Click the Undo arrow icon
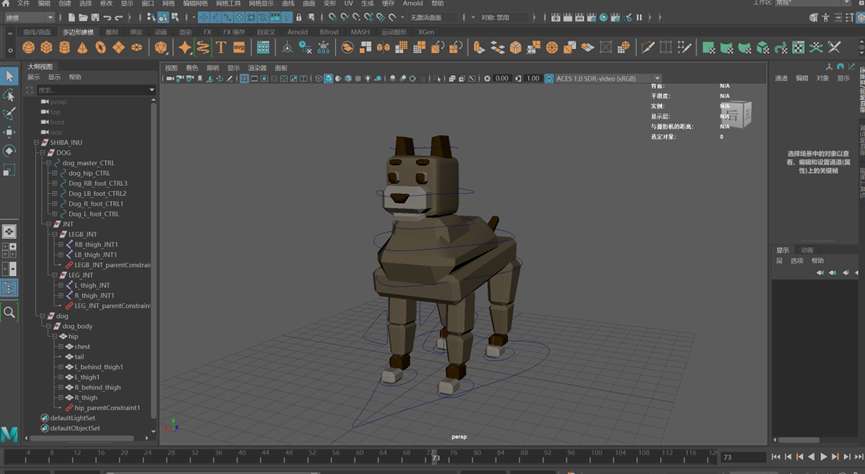 pos(107,18)
